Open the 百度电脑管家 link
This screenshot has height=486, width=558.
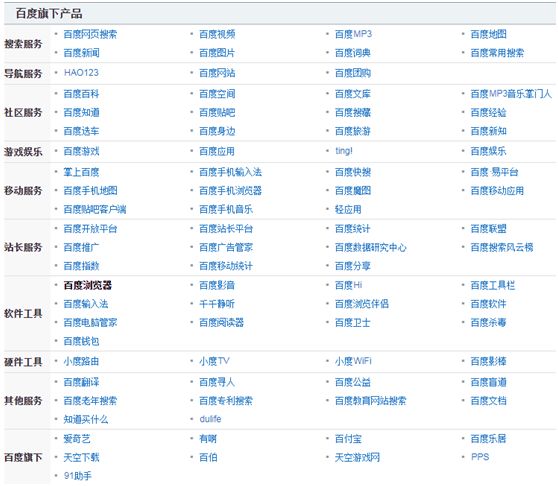pyautogui.click(x=90, y=323)
